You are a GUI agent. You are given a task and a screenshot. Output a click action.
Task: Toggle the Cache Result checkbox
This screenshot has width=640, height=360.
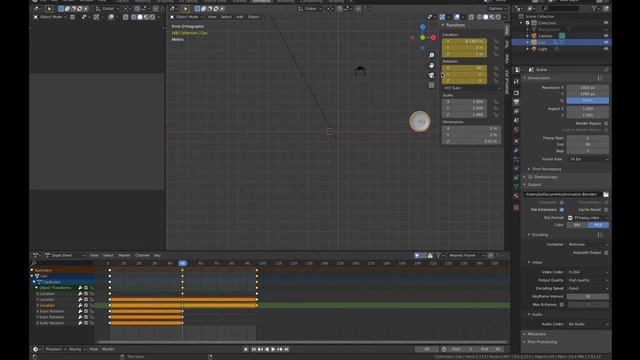click(606, 210)
